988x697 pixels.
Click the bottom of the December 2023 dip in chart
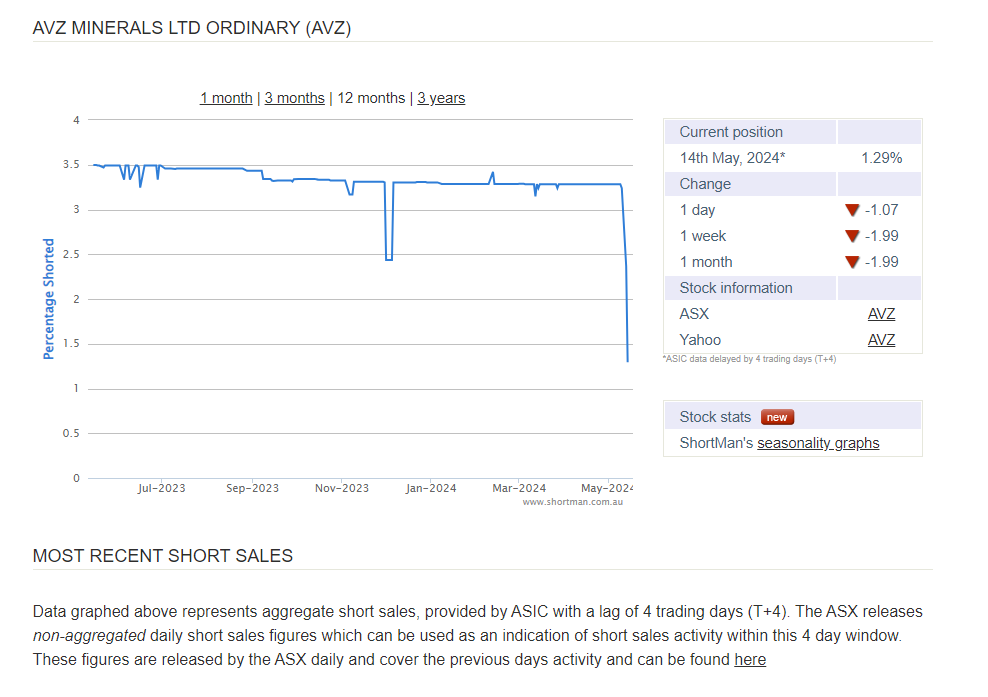388,260
